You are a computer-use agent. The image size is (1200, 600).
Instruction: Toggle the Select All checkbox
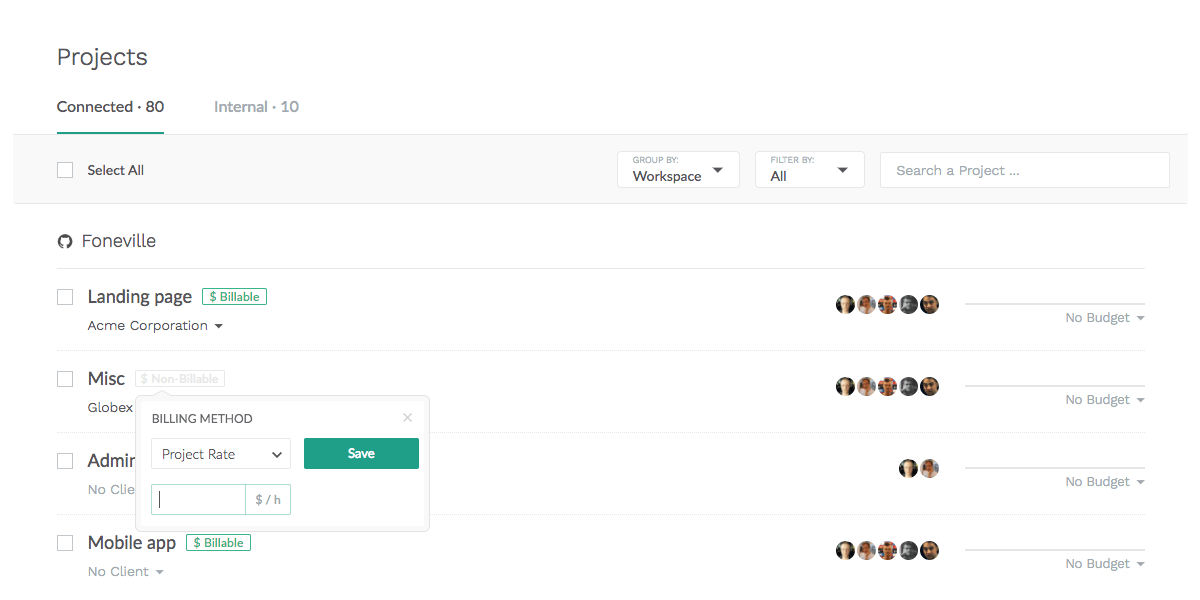(x=65, y=170)
